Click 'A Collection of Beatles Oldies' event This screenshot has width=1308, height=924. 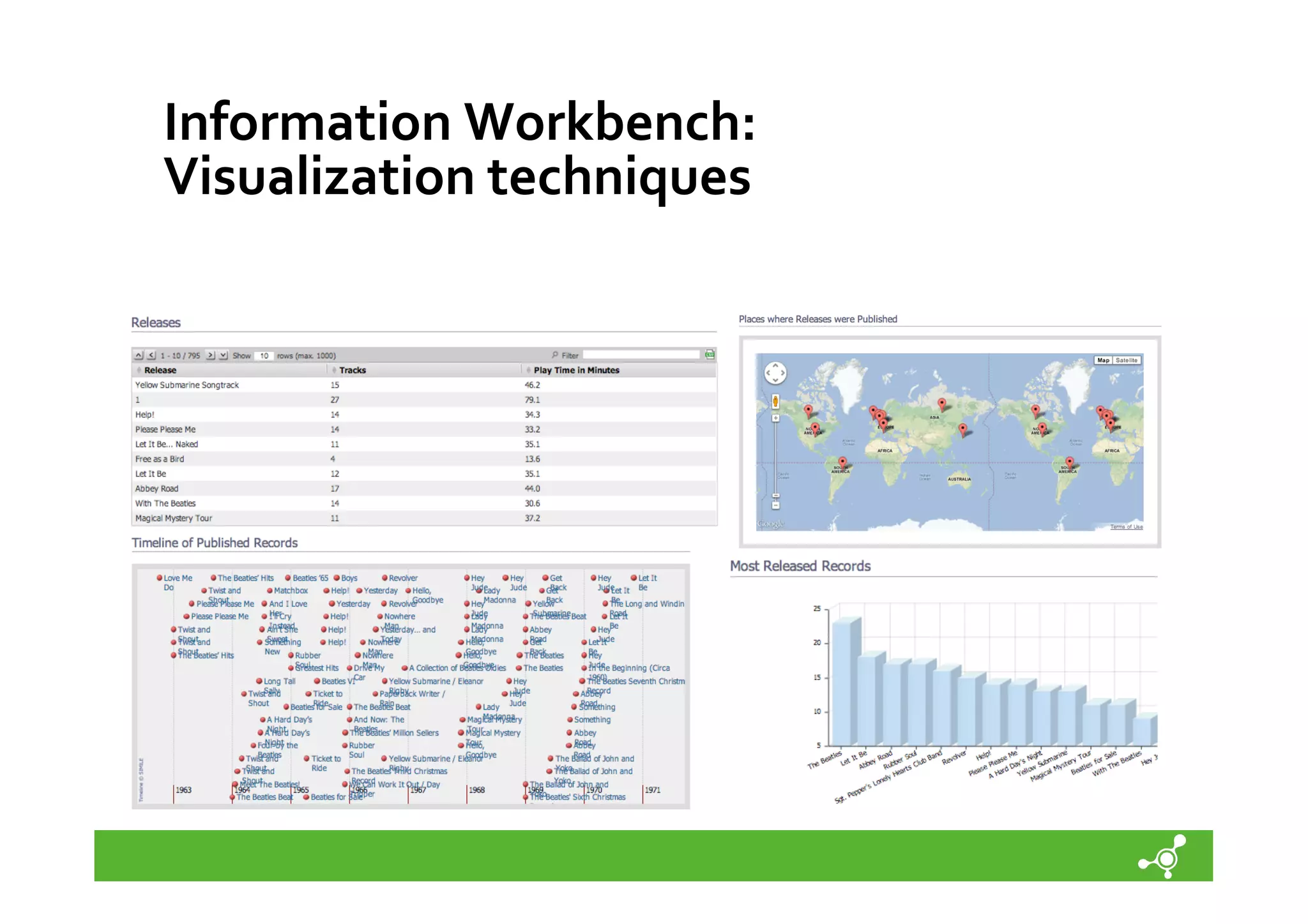(x=454, y=668)
